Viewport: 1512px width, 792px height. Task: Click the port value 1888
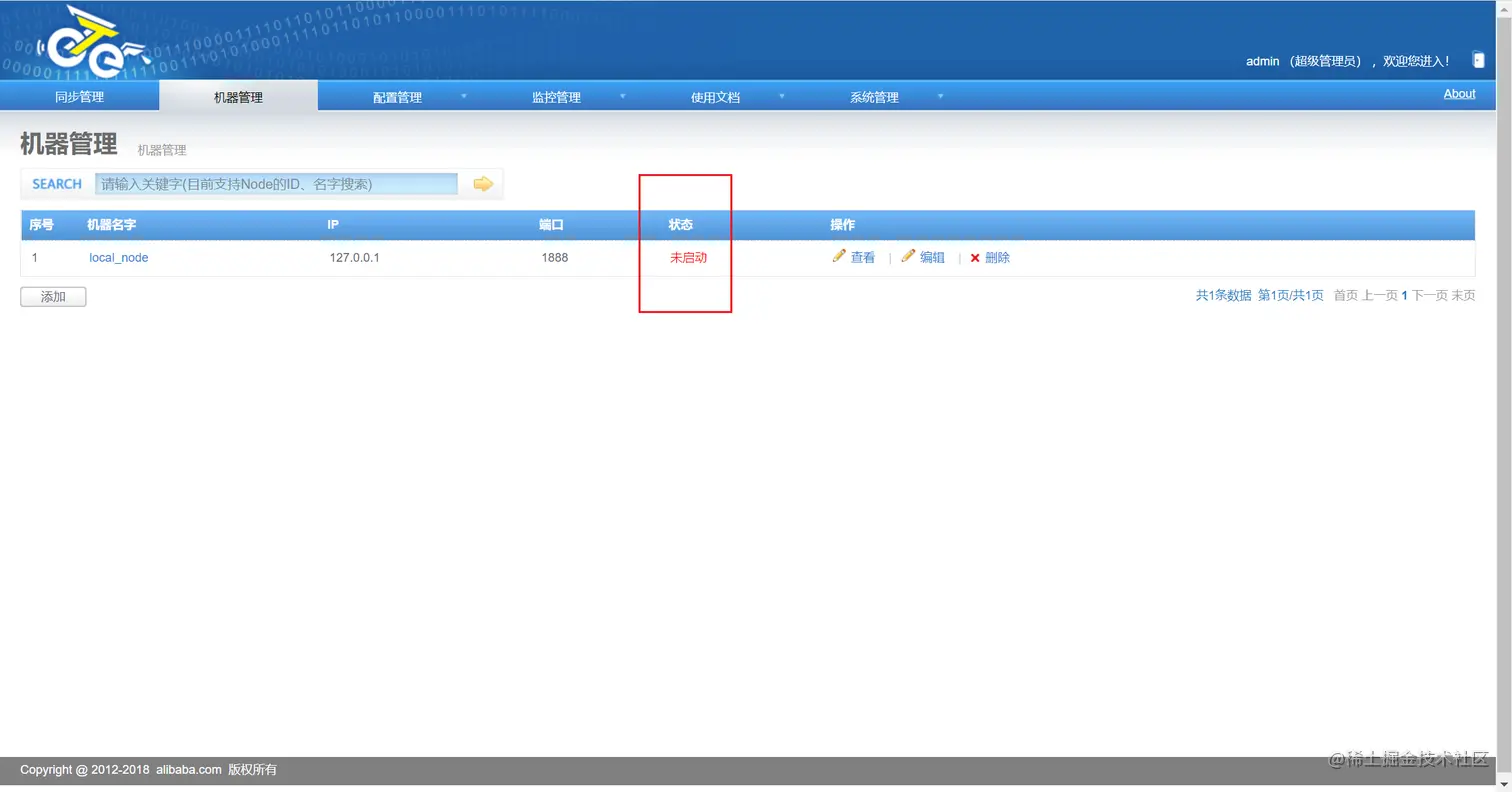tap(555, 258)
